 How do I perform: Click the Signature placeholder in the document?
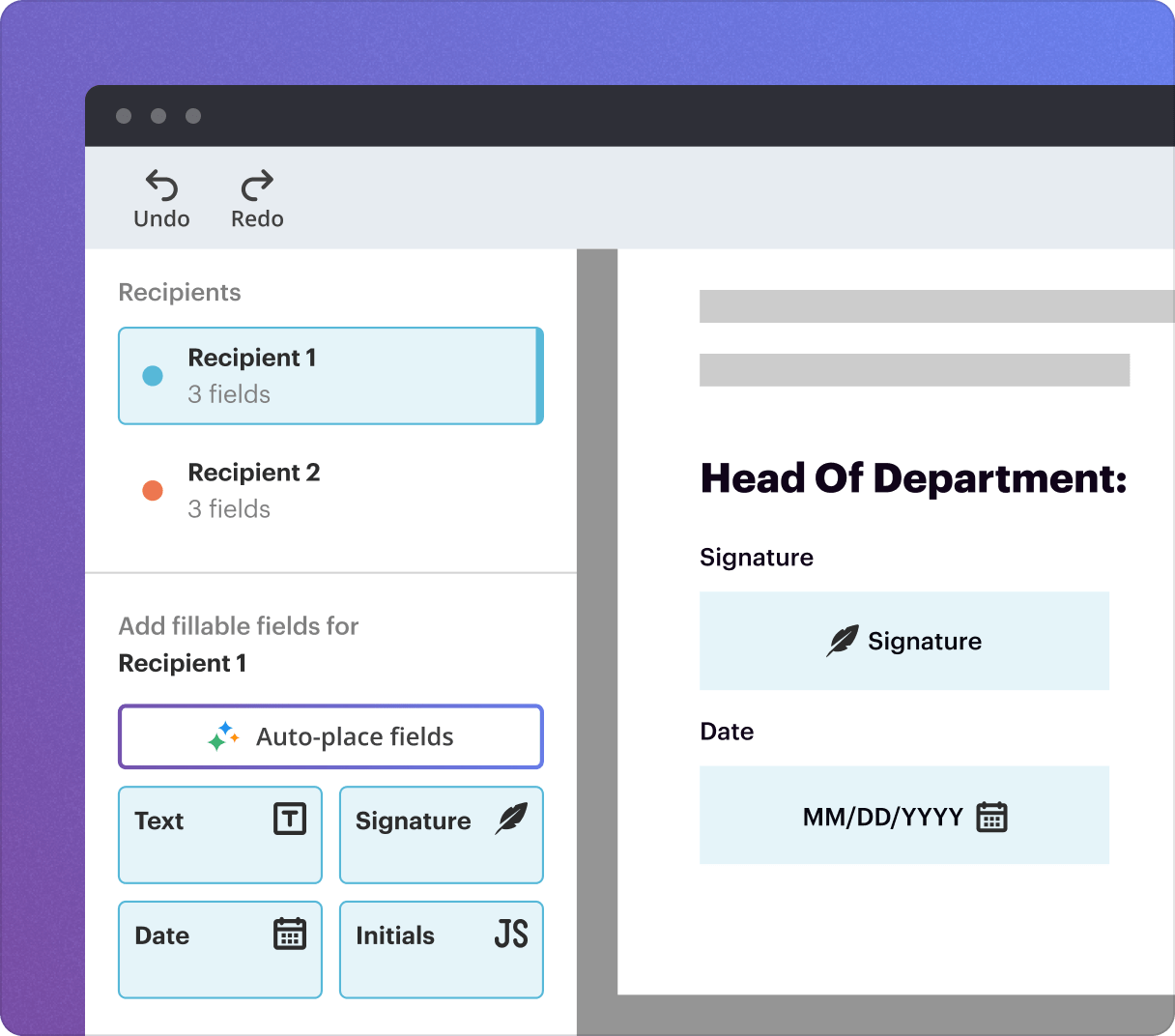pyautogui.click(x=903, y=641)
